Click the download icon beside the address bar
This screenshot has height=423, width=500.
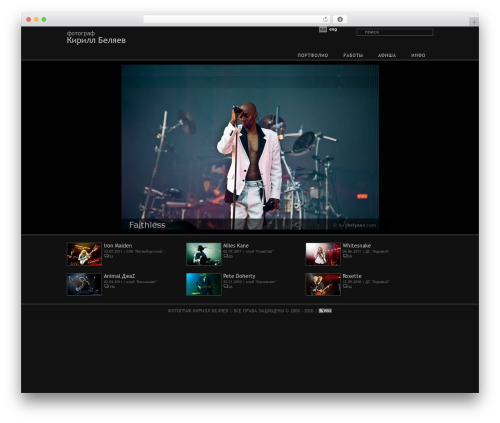(x=340, y=19)
